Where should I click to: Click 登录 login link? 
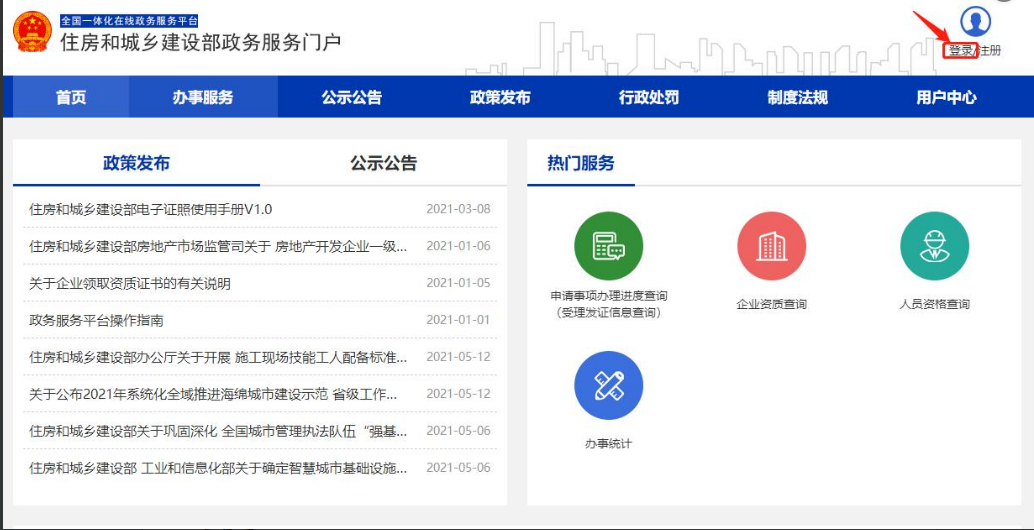pyautogui.click(x=960, y=50)
